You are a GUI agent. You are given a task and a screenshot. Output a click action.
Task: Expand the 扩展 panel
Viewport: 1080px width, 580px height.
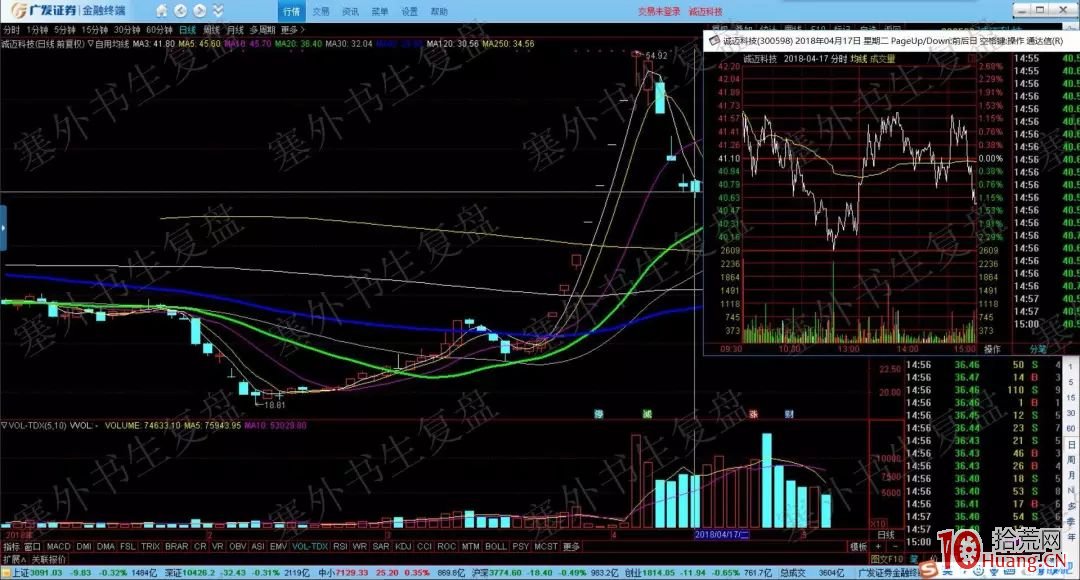14,559
